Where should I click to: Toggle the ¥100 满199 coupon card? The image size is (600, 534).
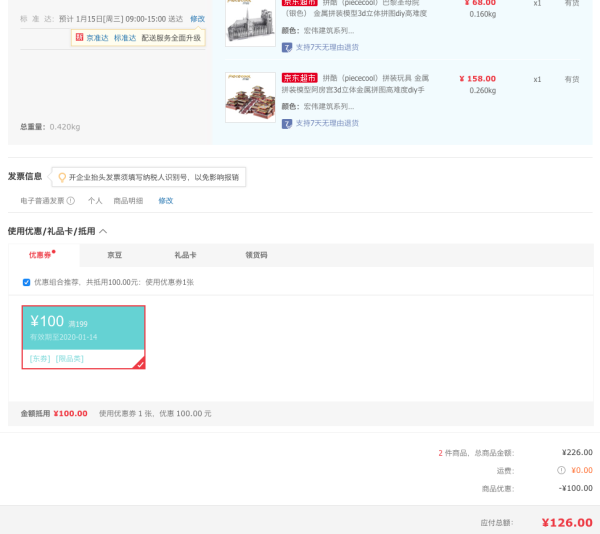[x=83, y=337]
